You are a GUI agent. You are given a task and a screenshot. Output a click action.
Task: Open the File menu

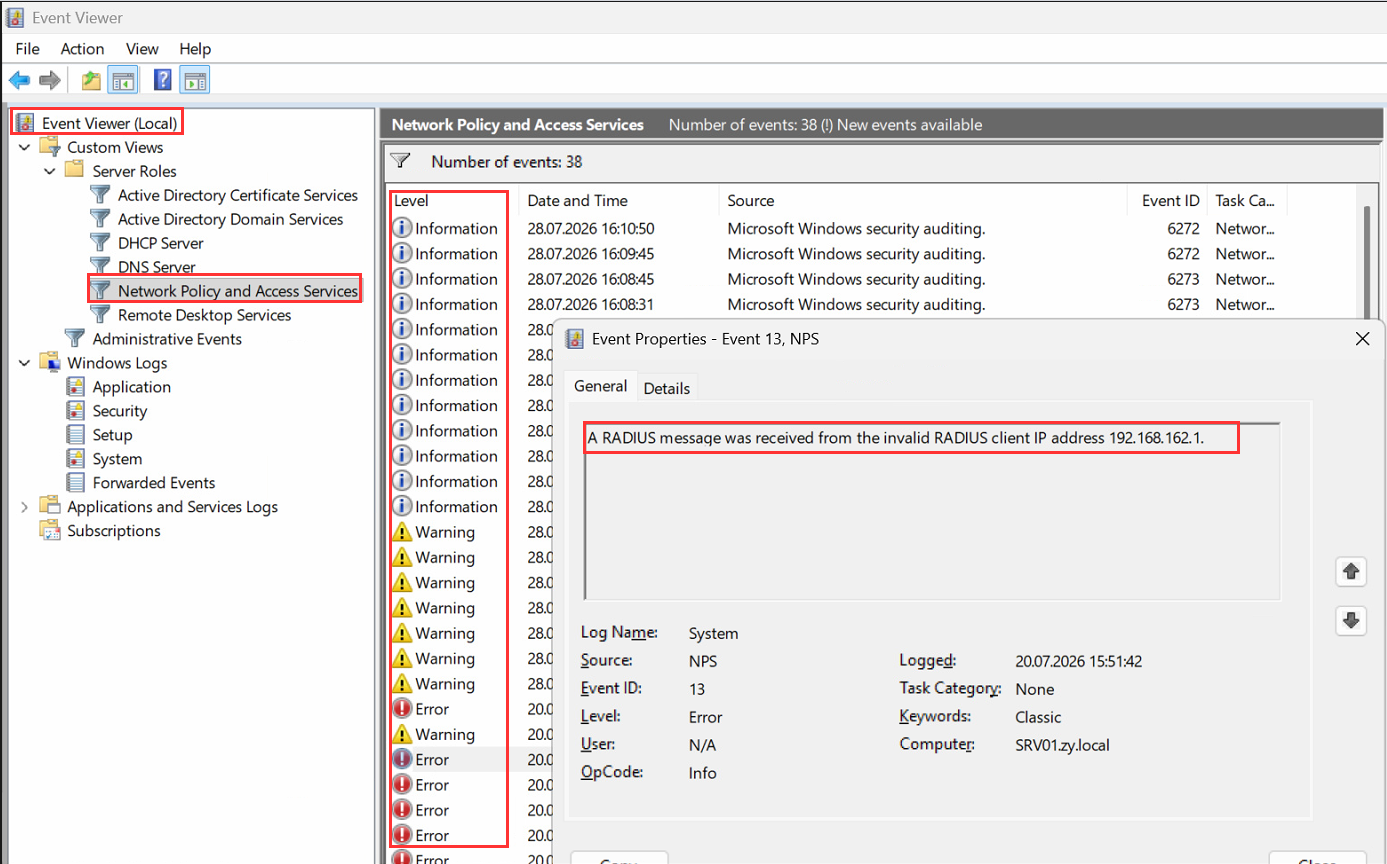[28, 49]
